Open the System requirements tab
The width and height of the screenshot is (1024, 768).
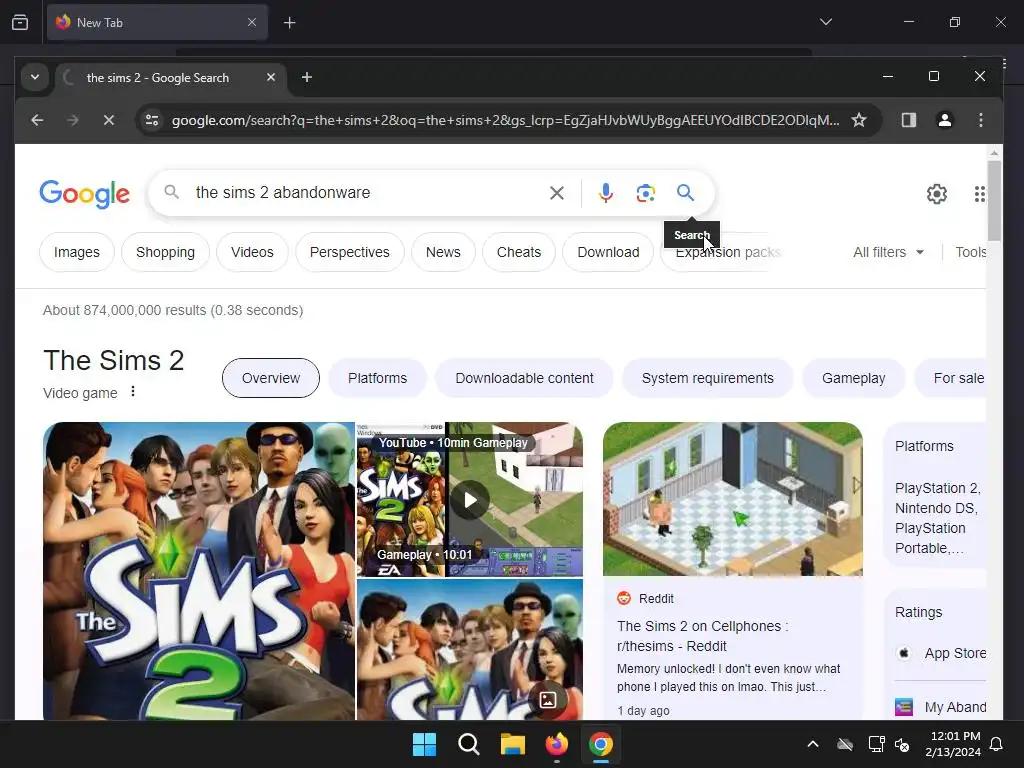coord(708,378)
